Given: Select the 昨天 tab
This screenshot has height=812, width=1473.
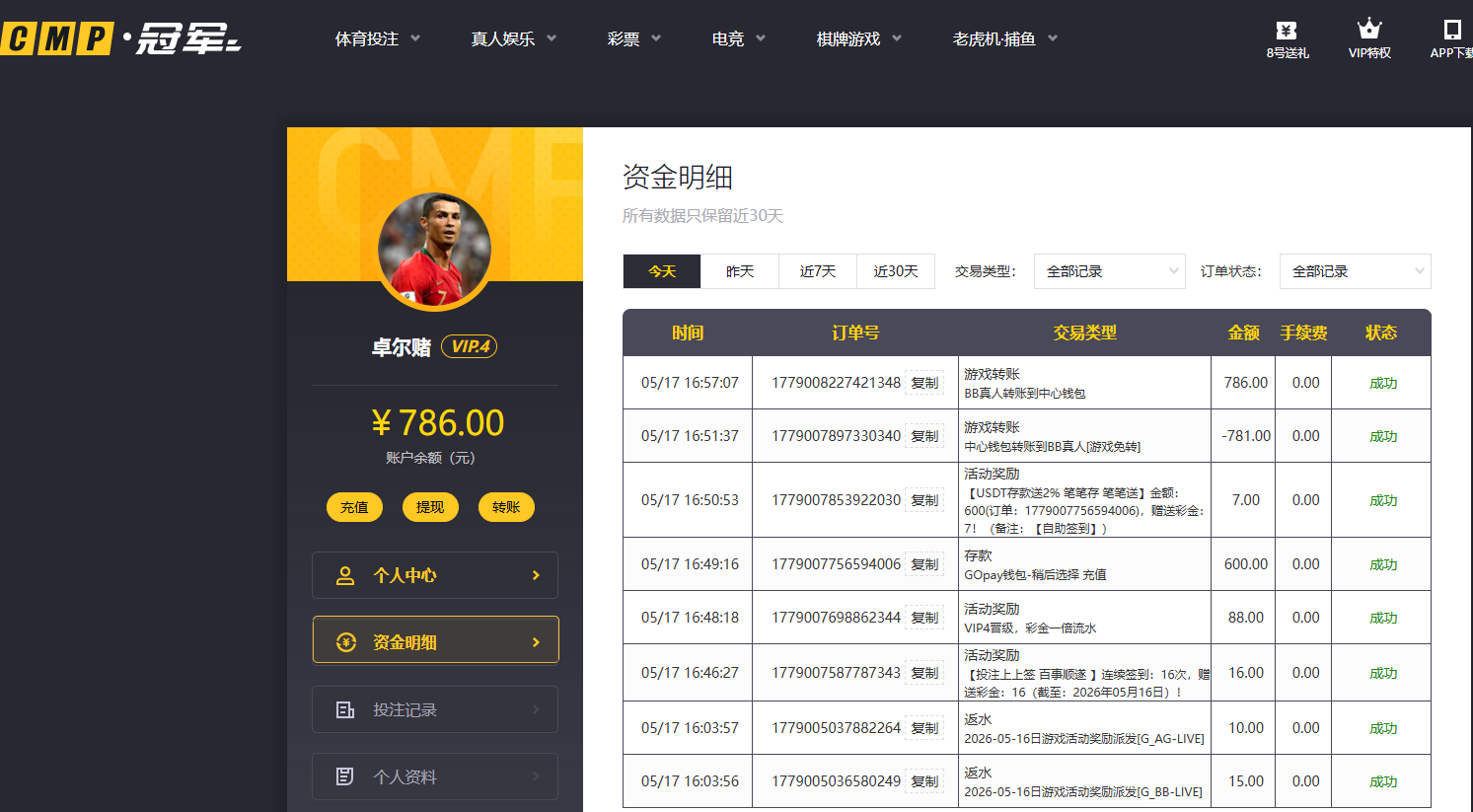Looking at the screenshot, I should click(740, 271).
